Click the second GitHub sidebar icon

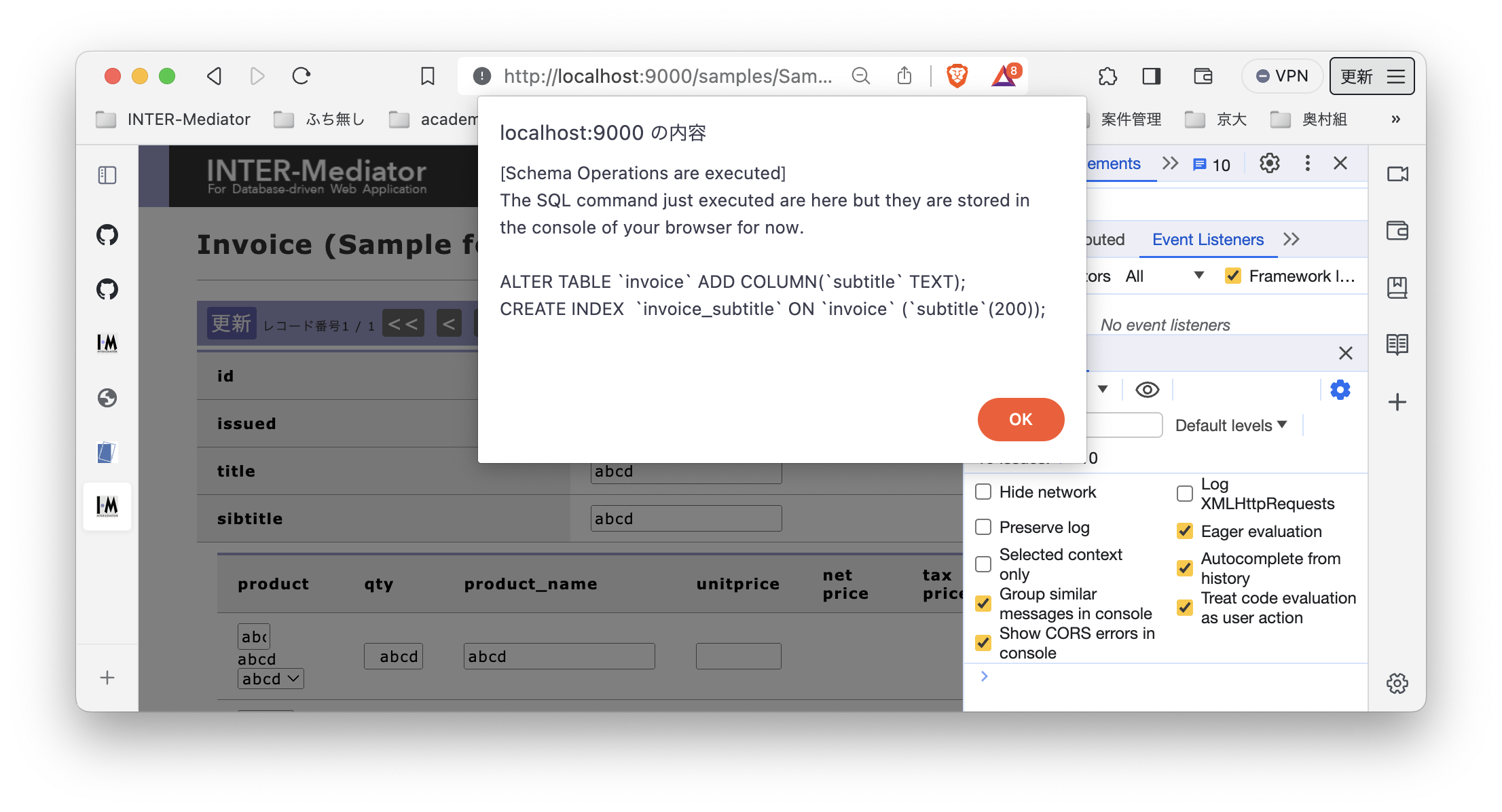coord(107,289)
